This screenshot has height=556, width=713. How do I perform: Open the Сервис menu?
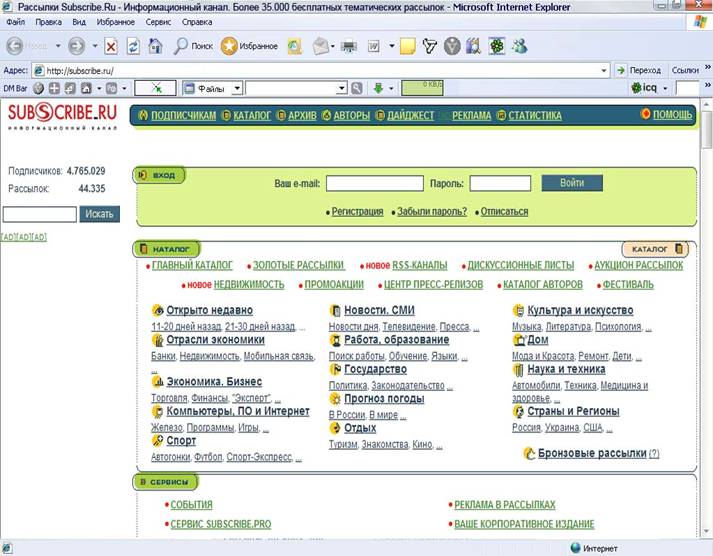point(158,22)
